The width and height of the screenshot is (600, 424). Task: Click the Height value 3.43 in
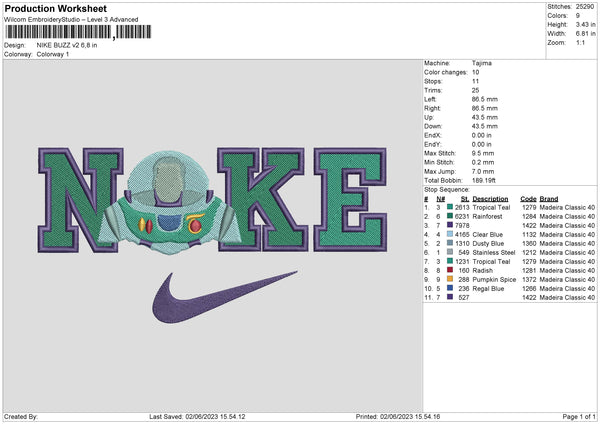coord(585,24)
